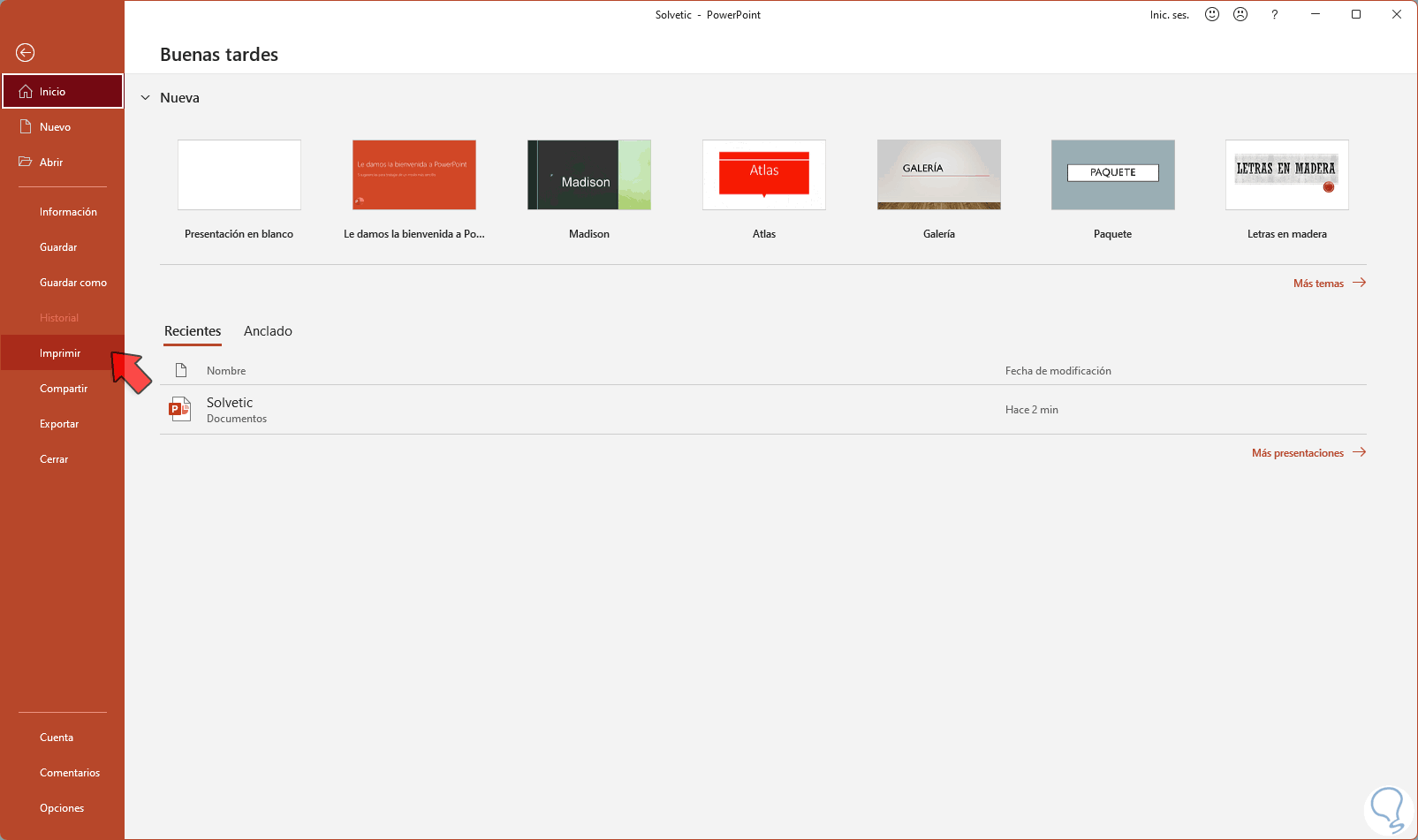Choose the Madison theme thumbnail
The width and height of the screenshot is (1418, 840).
pos(589,175)
